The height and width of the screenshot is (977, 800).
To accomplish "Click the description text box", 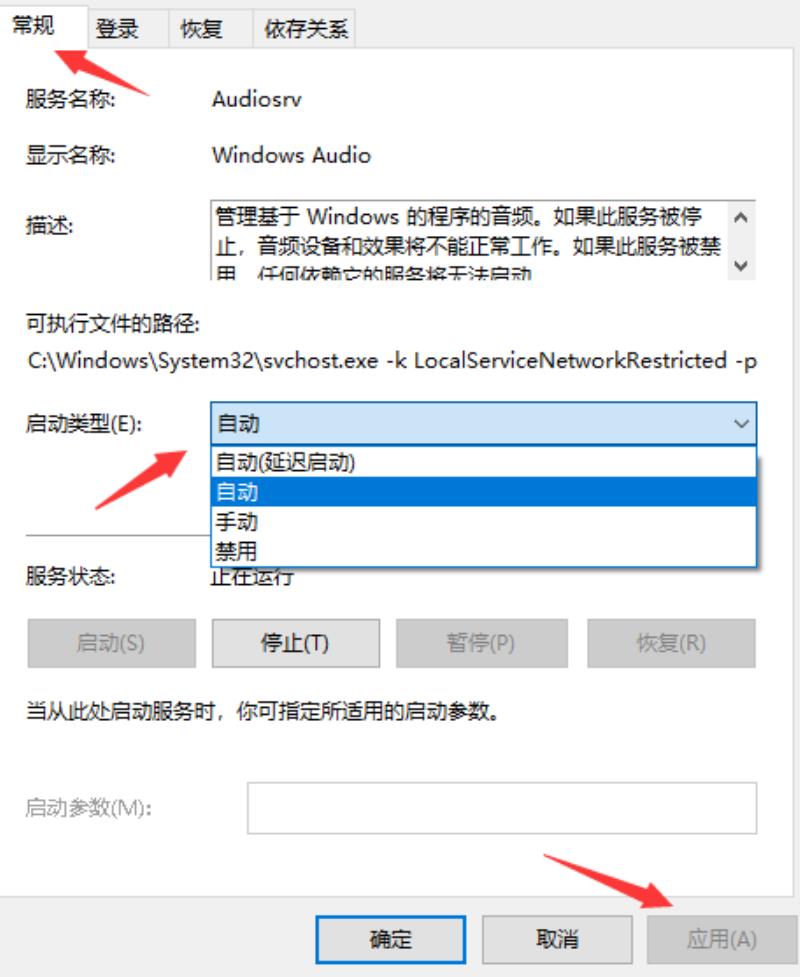I will (470, 240).
